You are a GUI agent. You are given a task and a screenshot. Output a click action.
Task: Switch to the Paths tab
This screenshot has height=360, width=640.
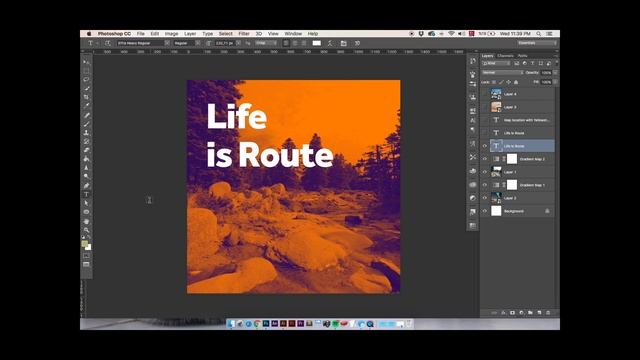pyautogui.click(x=522, y=56)
